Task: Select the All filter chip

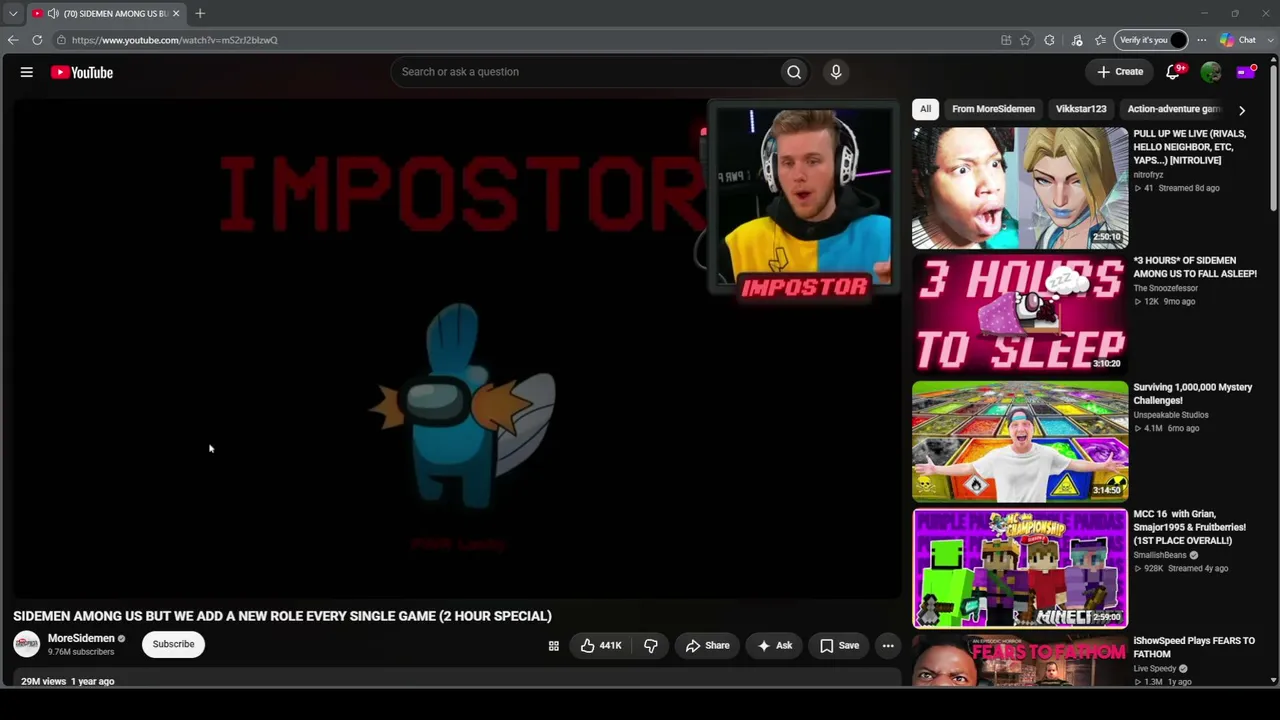Action: tap(925, 109)
